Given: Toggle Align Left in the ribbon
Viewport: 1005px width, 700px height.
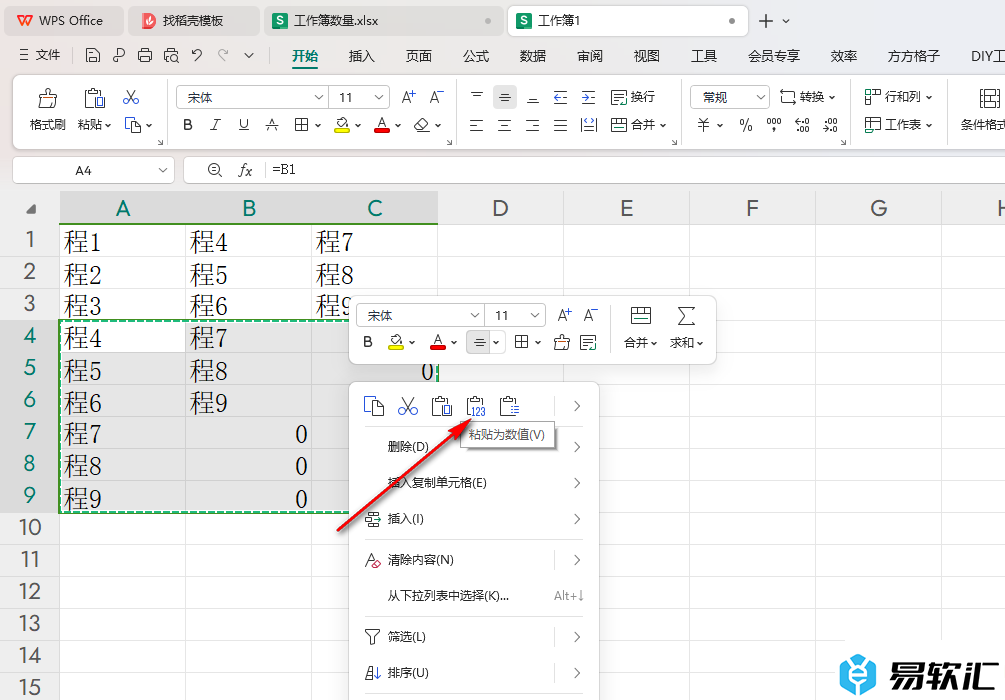Looking at the screenshot, I should [x=476, y=125].
